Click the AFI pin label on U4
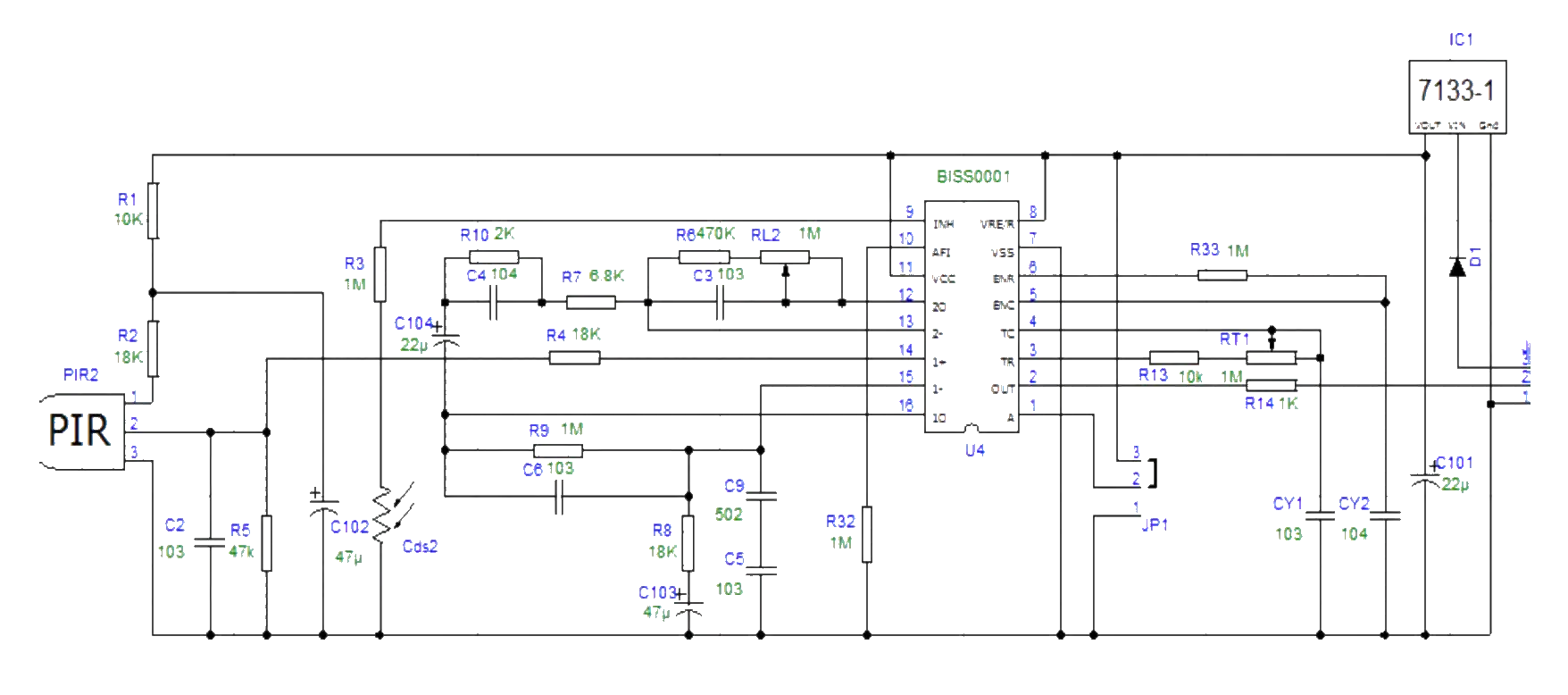Viewport: 1568px width, 695px height. coord(941,253)
